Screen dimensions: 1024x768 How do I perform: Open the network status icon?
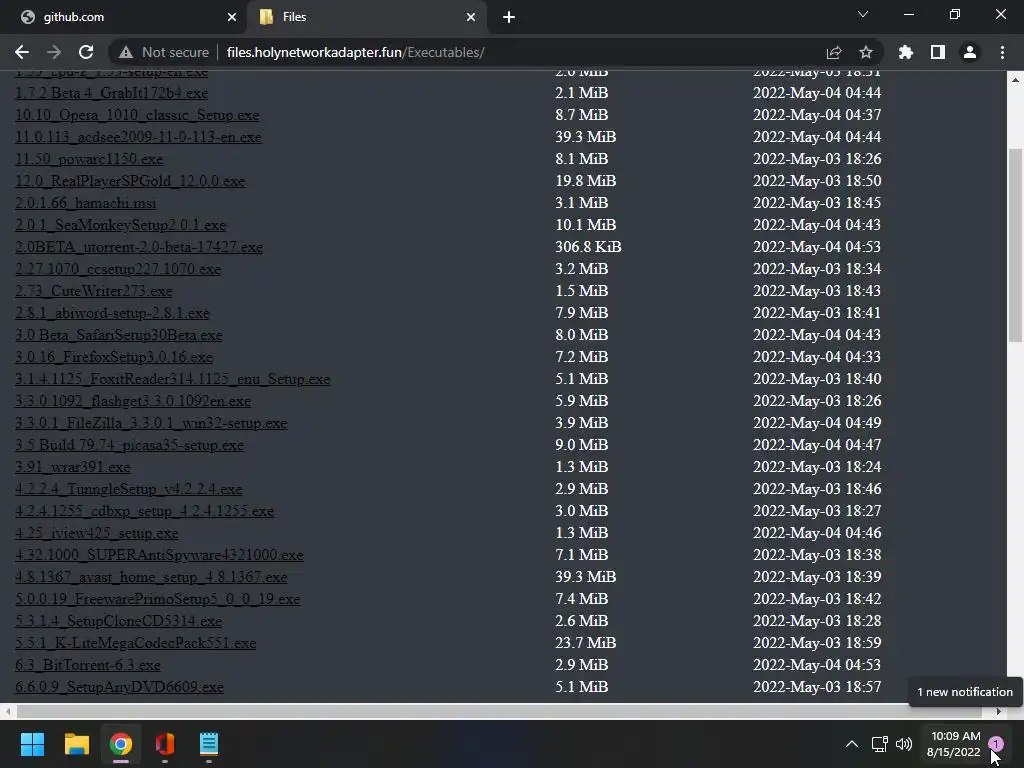pos(880,744)
